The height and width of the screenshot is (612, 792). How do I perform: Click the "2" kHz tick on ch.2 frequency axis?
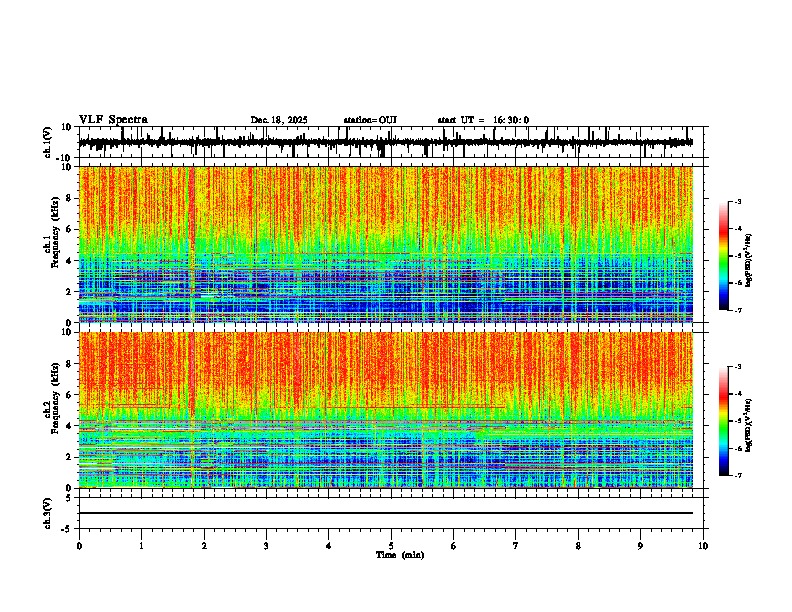pos(70,457)
